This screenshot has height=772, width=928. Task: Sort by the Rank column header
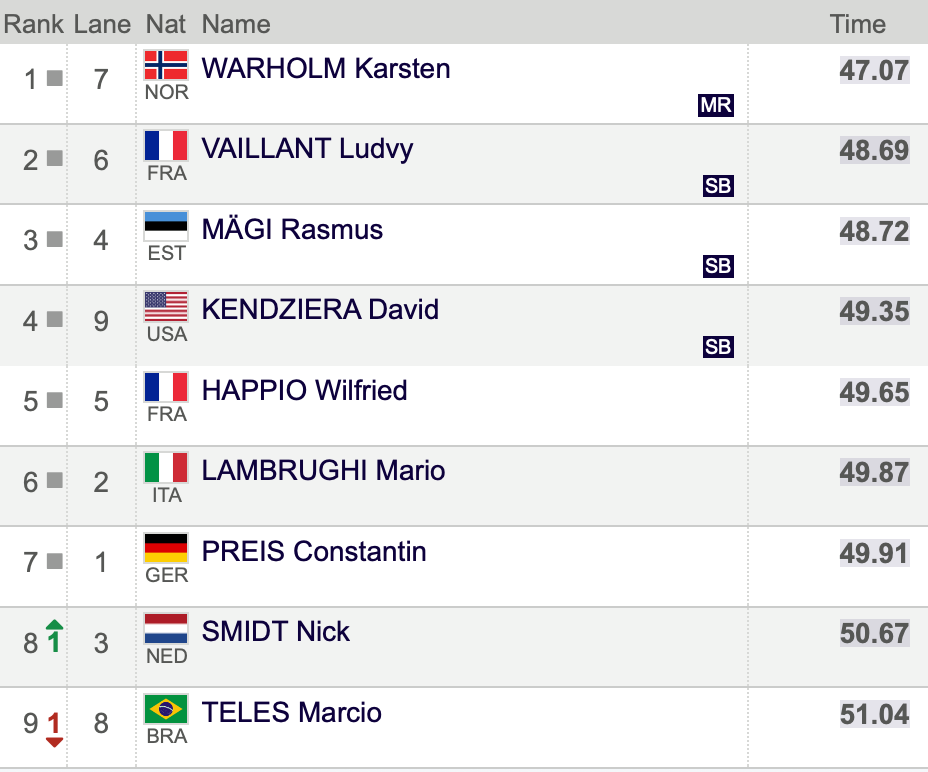click(33, 24)
